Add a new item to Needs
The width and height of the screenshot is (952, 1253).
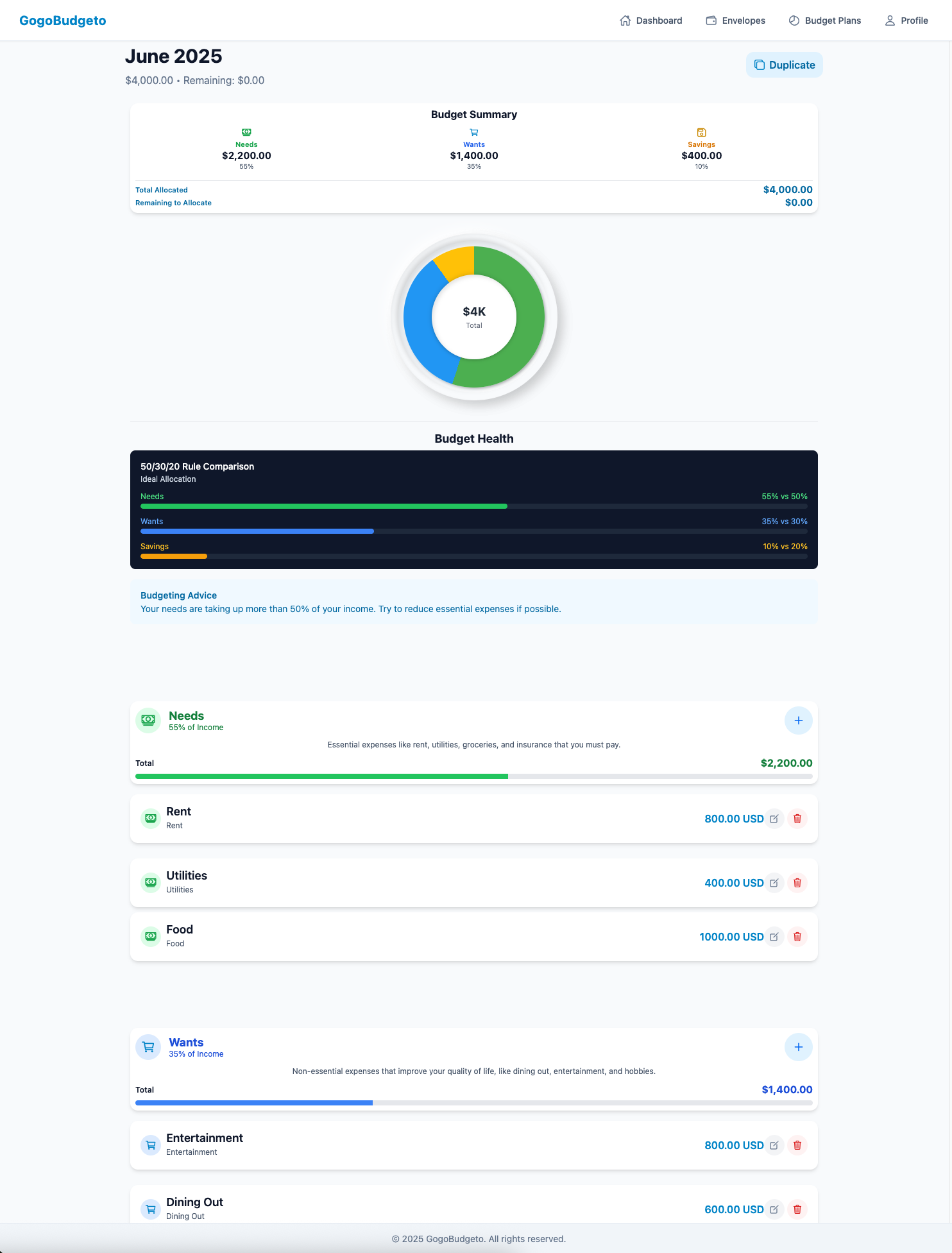[798, 720]
